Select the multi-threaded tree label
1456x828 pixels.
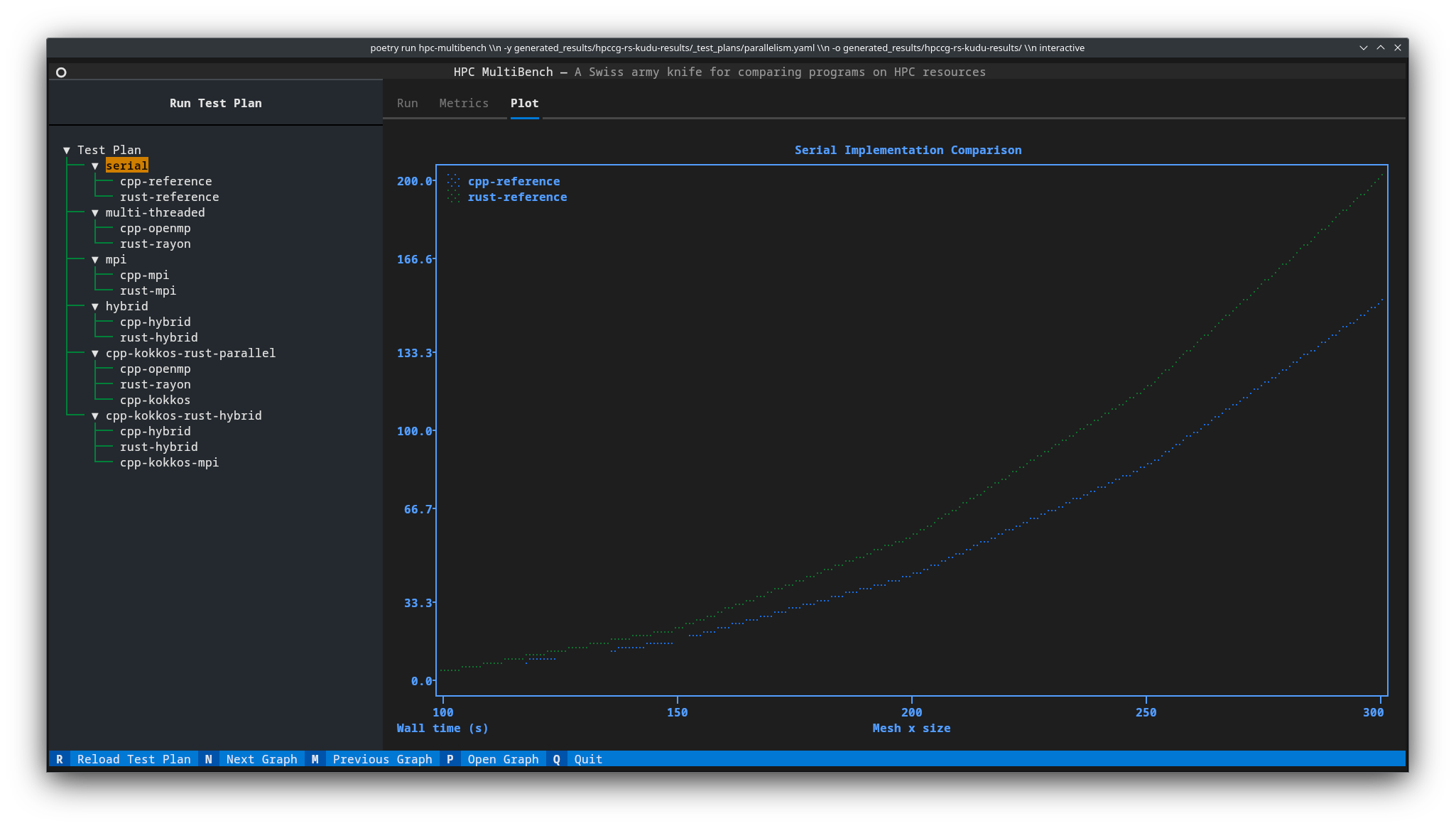pos(156,213)
